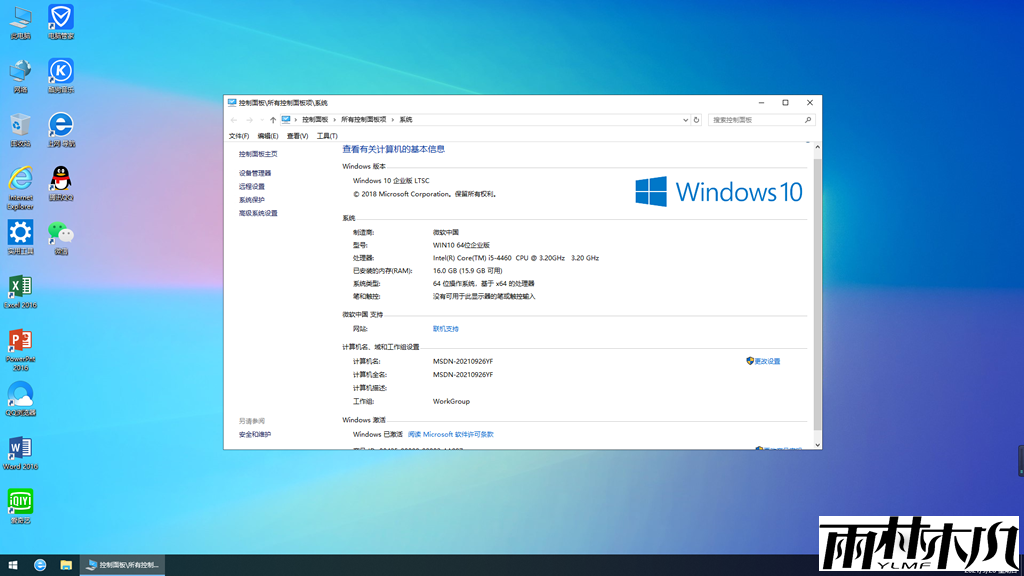Open the 酷狗音乐 blue K icon

click(61, 76)
